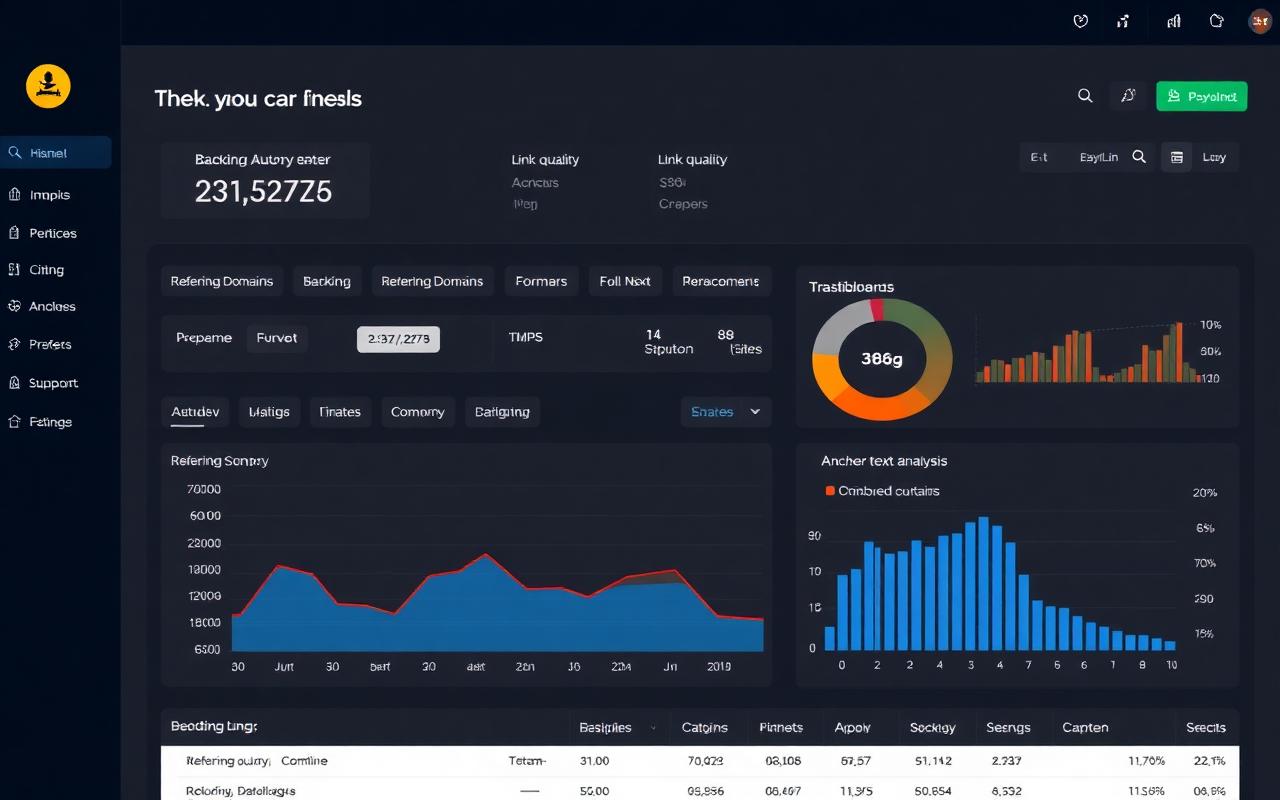Open search via the header magnifier icon

tap(1085, 96)
